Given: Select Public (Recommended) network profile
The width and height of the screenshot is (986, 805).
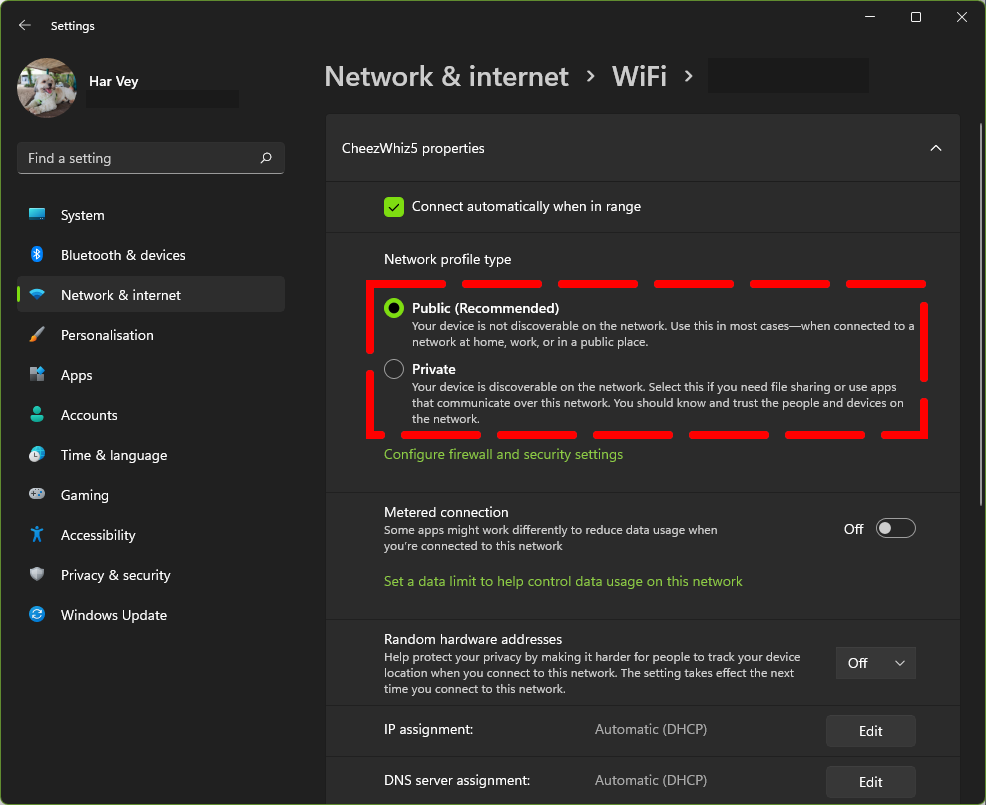Looking at the screenshot, I should (394, 308).
